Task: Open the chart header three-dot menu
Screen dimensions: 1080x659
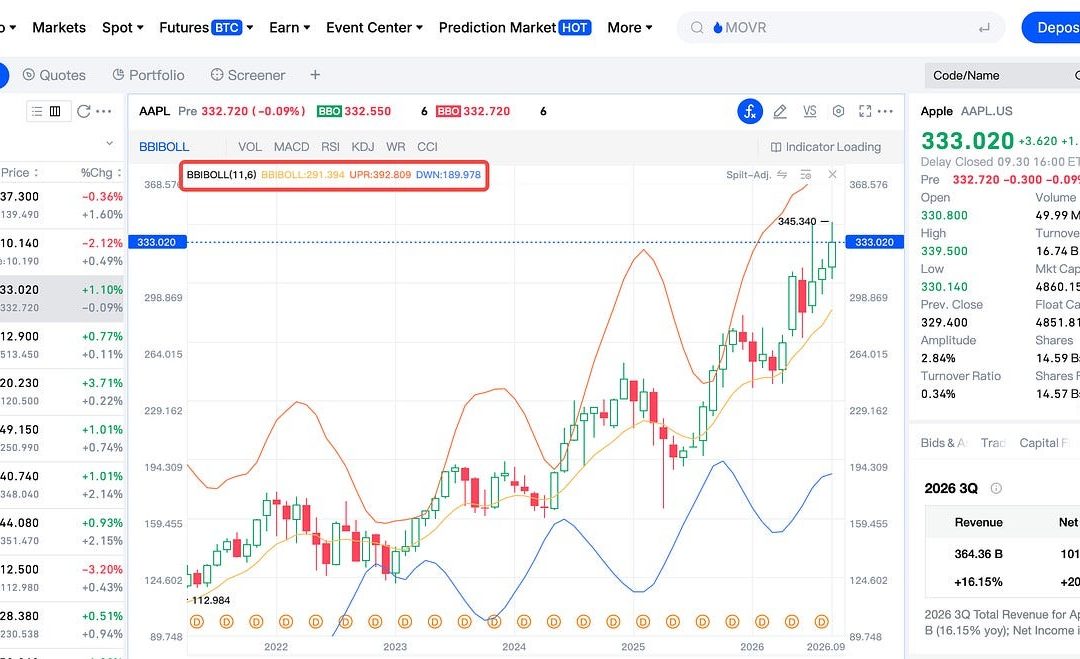Action: (x=886, y=111)
